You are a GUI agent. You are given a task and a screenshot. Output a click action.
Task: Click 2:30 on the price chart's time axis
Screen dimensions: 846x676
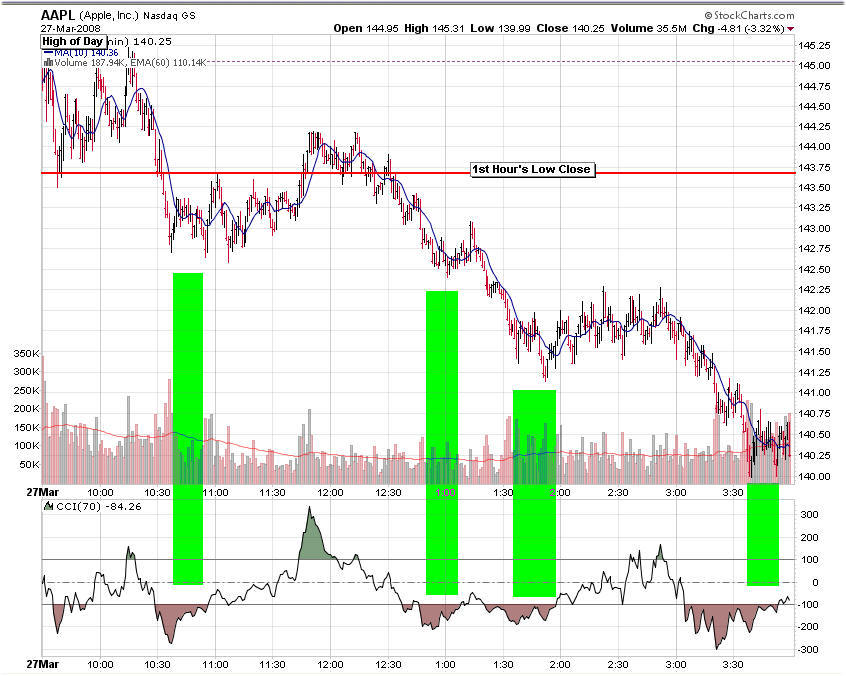[618, 493]
